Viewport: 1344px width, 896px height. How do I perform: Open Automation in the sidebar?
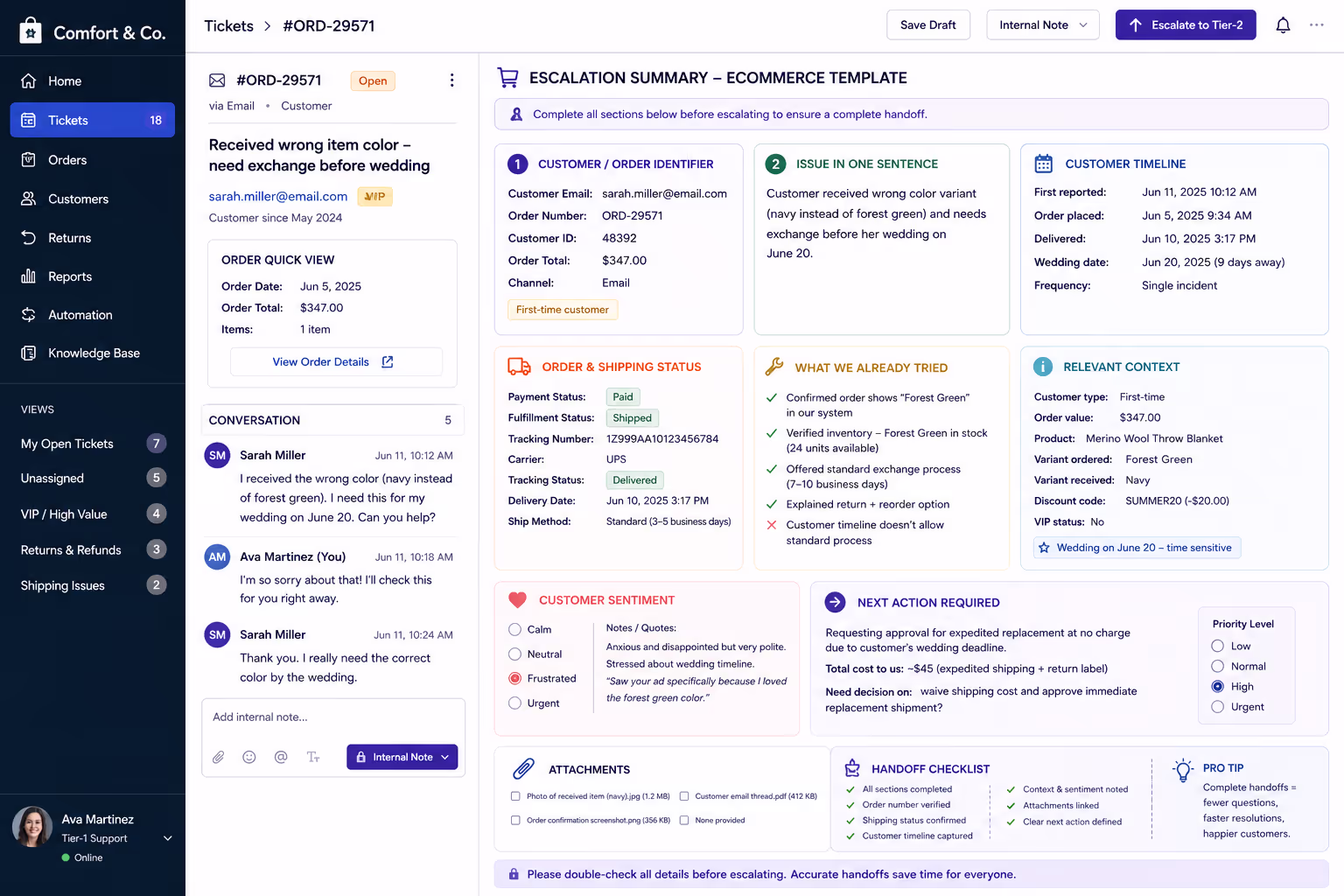[x=93, y=315]
